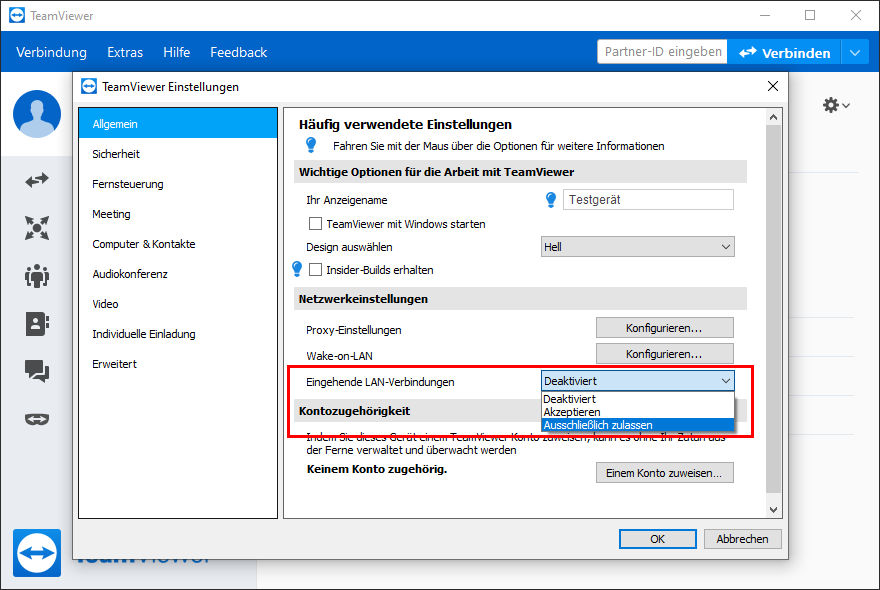The width and height of the screenshot is (880, 590).
Task: Click the large TeamViewer logo at bottom left
Action: 37,553
